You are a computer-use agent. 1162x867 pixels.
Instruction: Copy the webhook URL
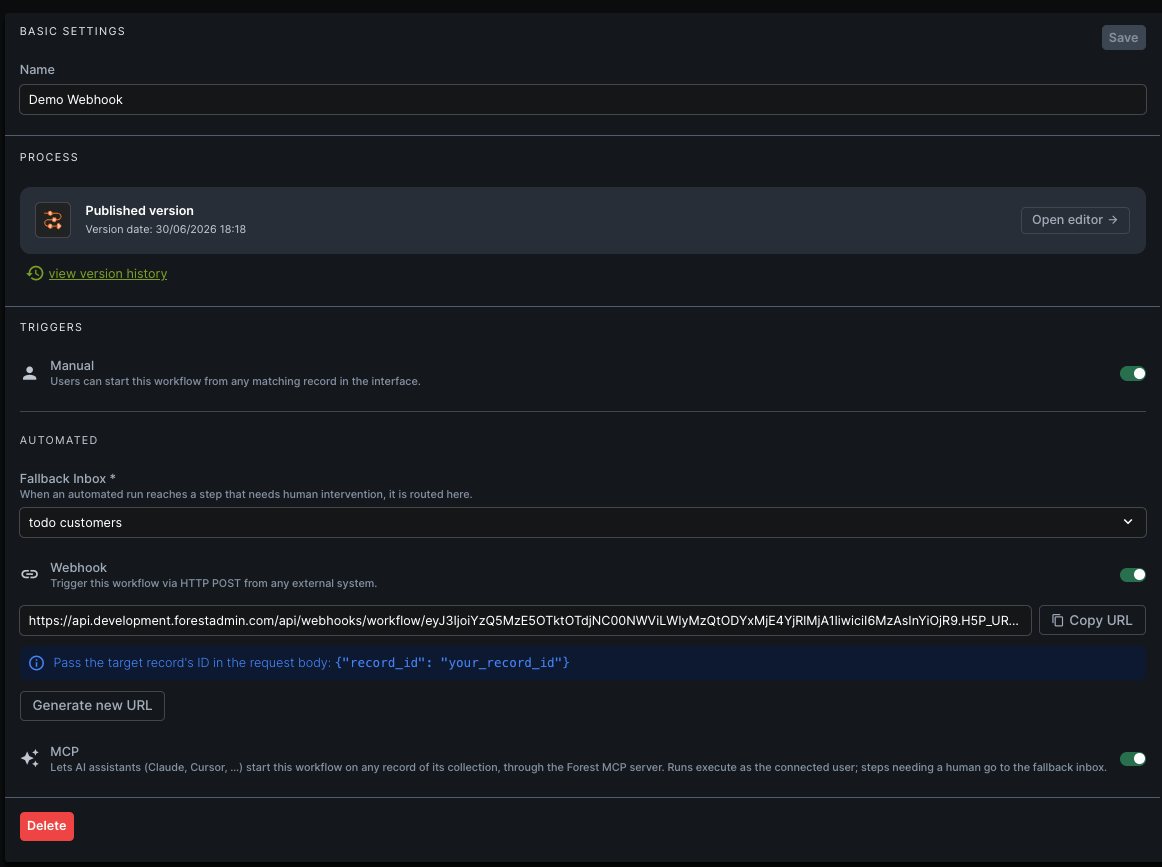[1092, 620]
